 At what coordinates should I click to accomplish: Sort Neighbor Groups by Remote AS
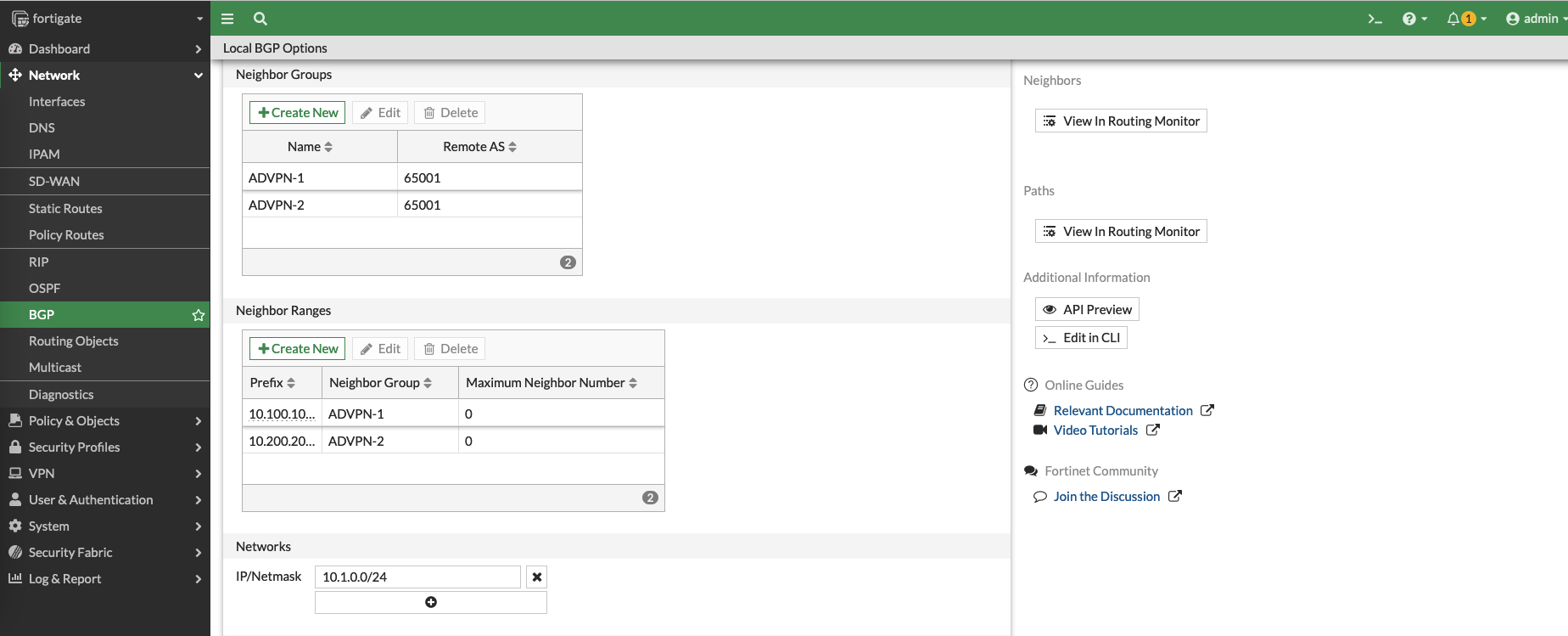point(479,147)
